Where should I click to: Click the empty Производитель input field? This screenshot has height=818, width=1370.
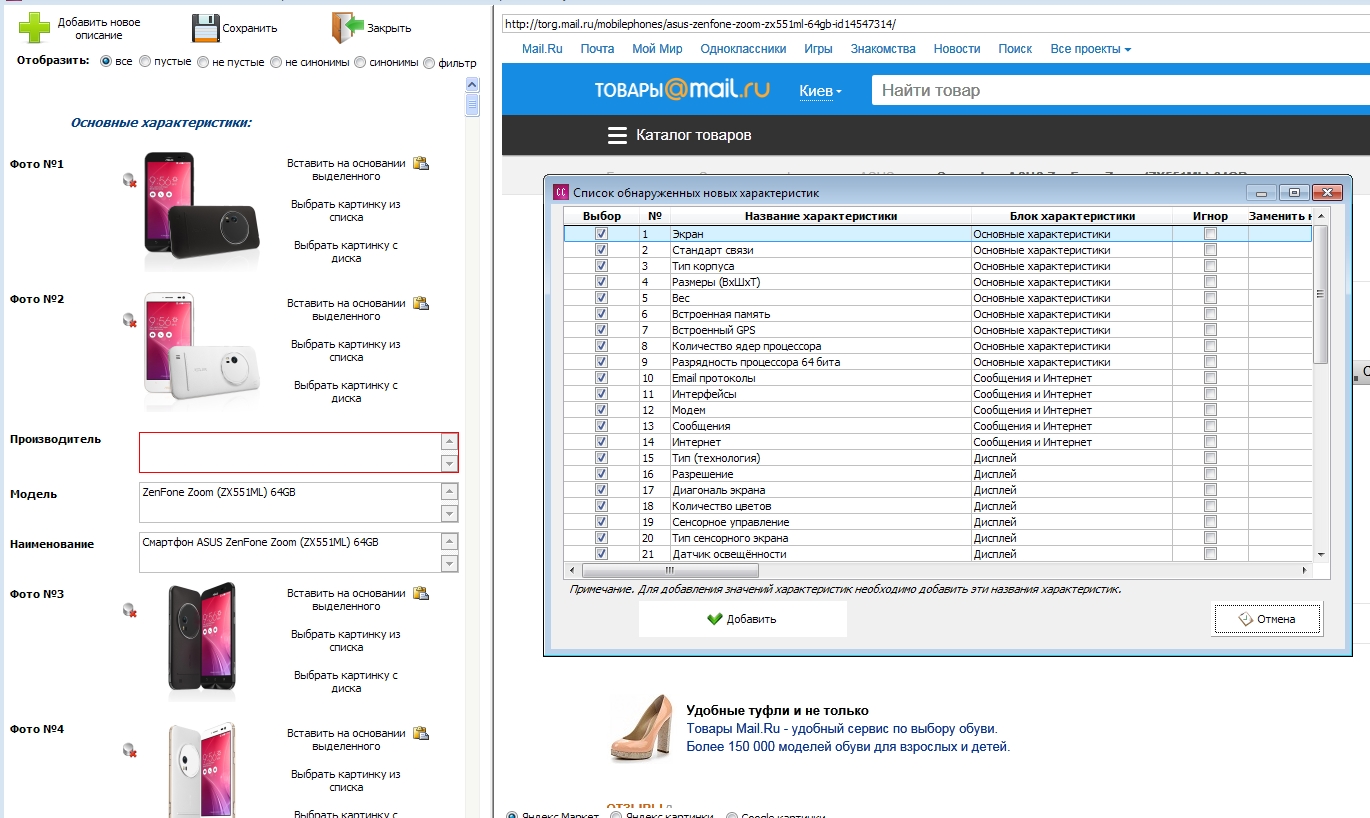[290, 452]
